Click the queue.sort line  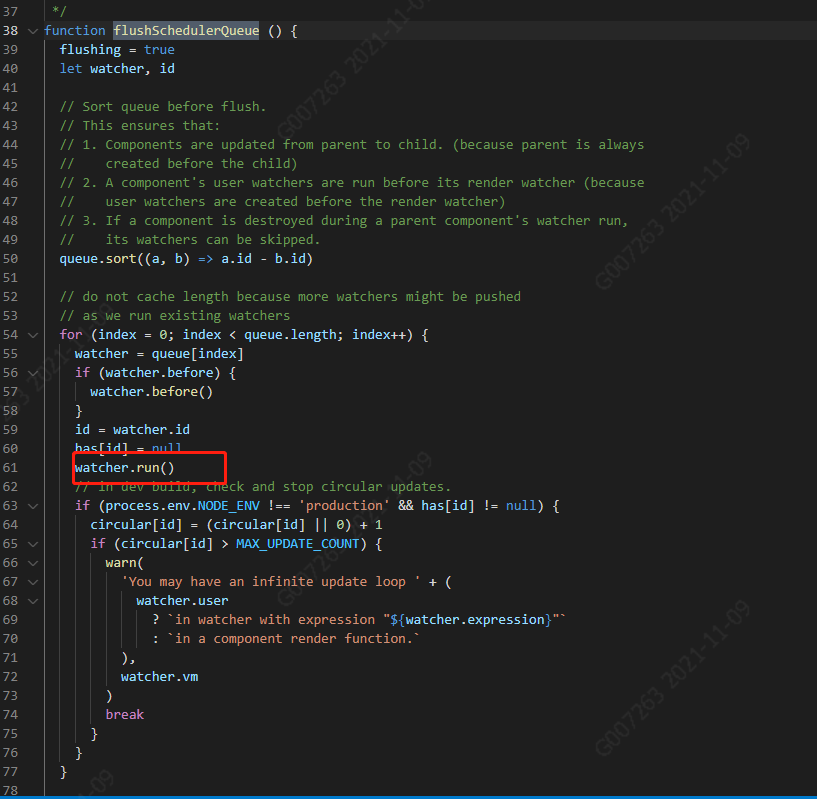[x=186, y=259]
